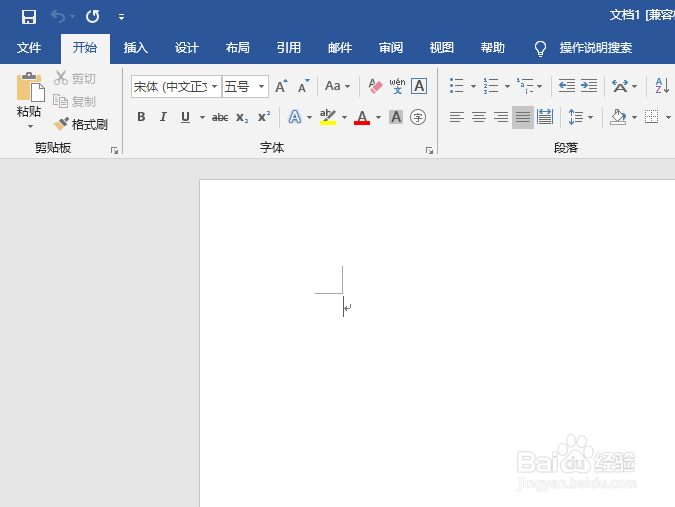This screenshot has width=675, height=507.
Task: Open Customize Quick Access Toolbar arrow
Action: click(x=121, y=17)
